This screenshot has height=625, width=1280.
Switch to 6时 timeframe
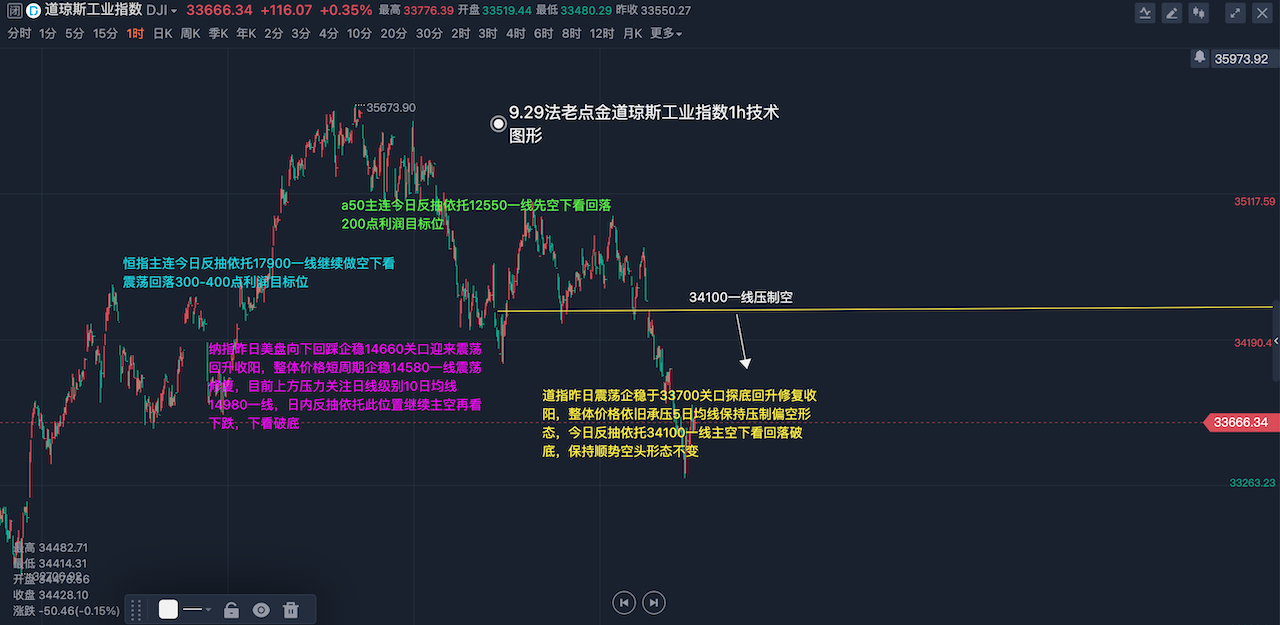544,33
